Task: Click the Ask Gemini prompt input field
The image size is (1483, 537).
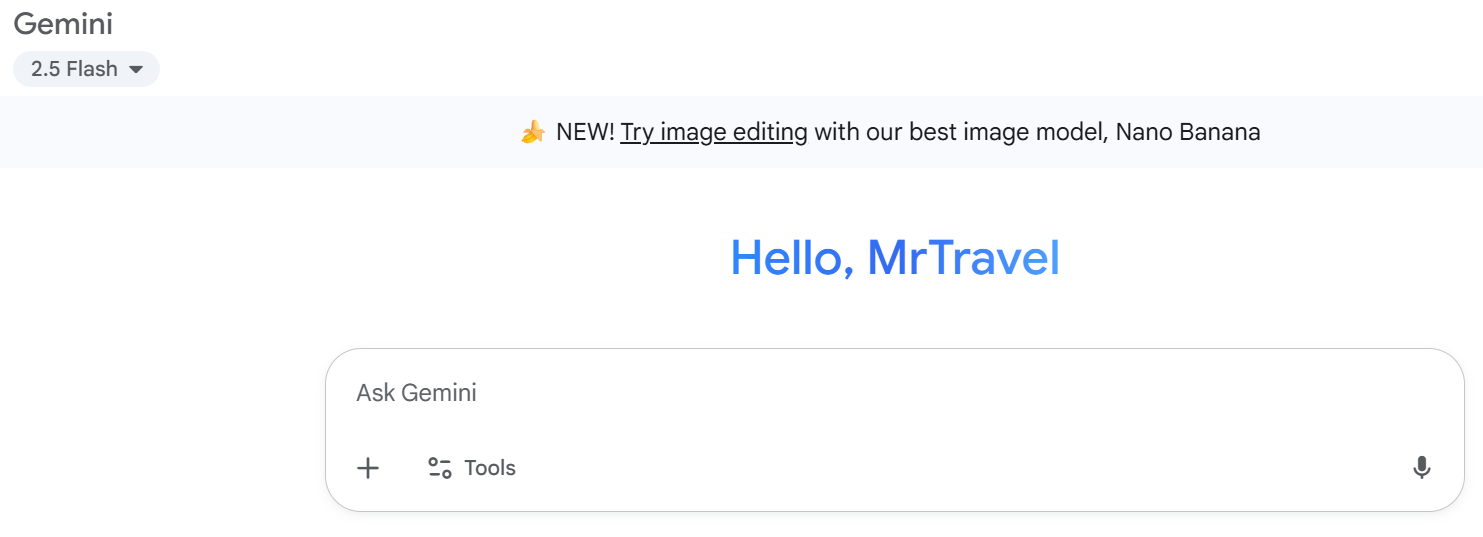Action: (x=895, y=393)
